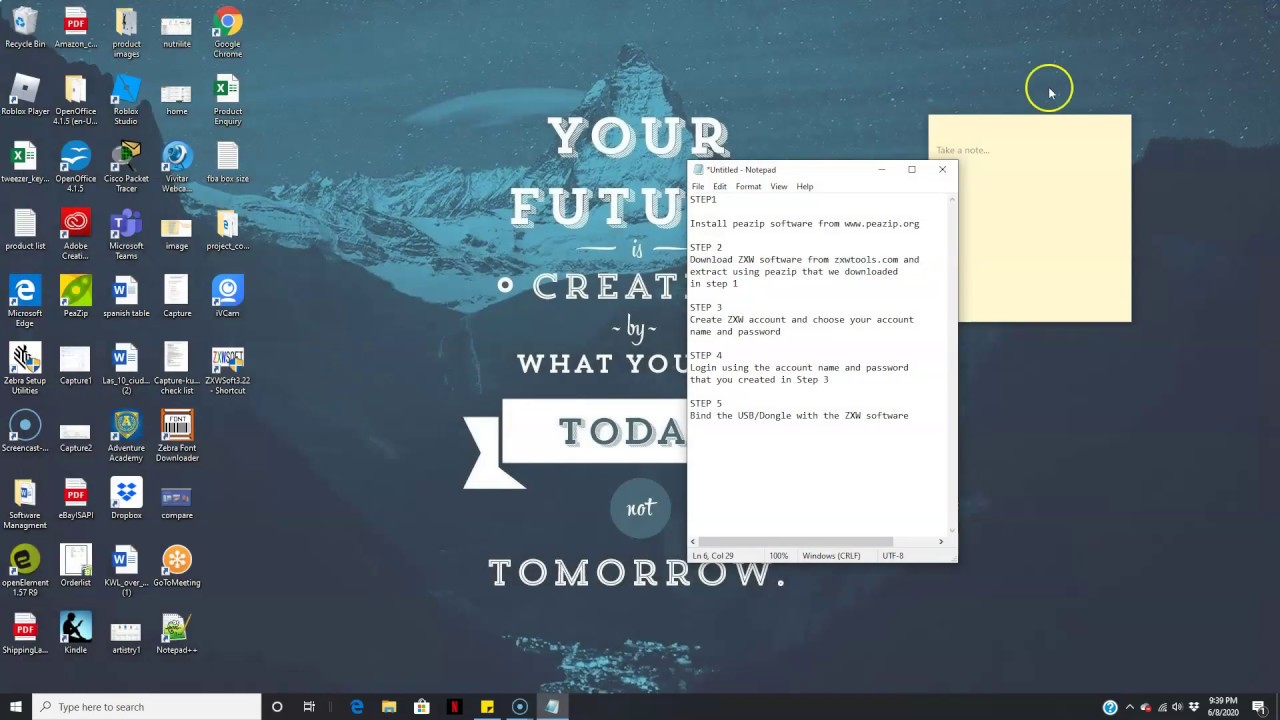Click the 'Ln 6, Col 29' status bar entry
This screenshot has width=1280, height=720.
click(713, 556)
